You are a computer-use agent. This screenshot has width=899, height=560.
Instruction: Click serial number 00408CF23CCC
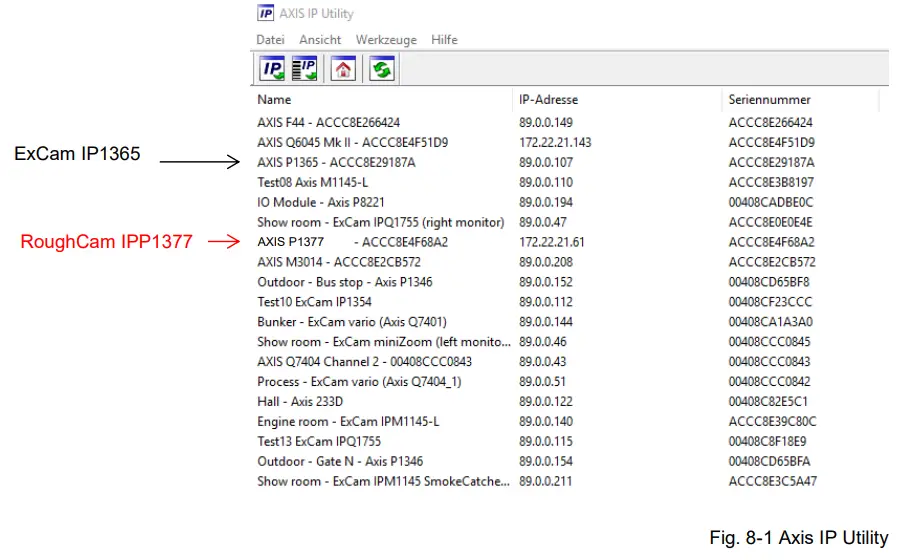(x=771, y=302)
